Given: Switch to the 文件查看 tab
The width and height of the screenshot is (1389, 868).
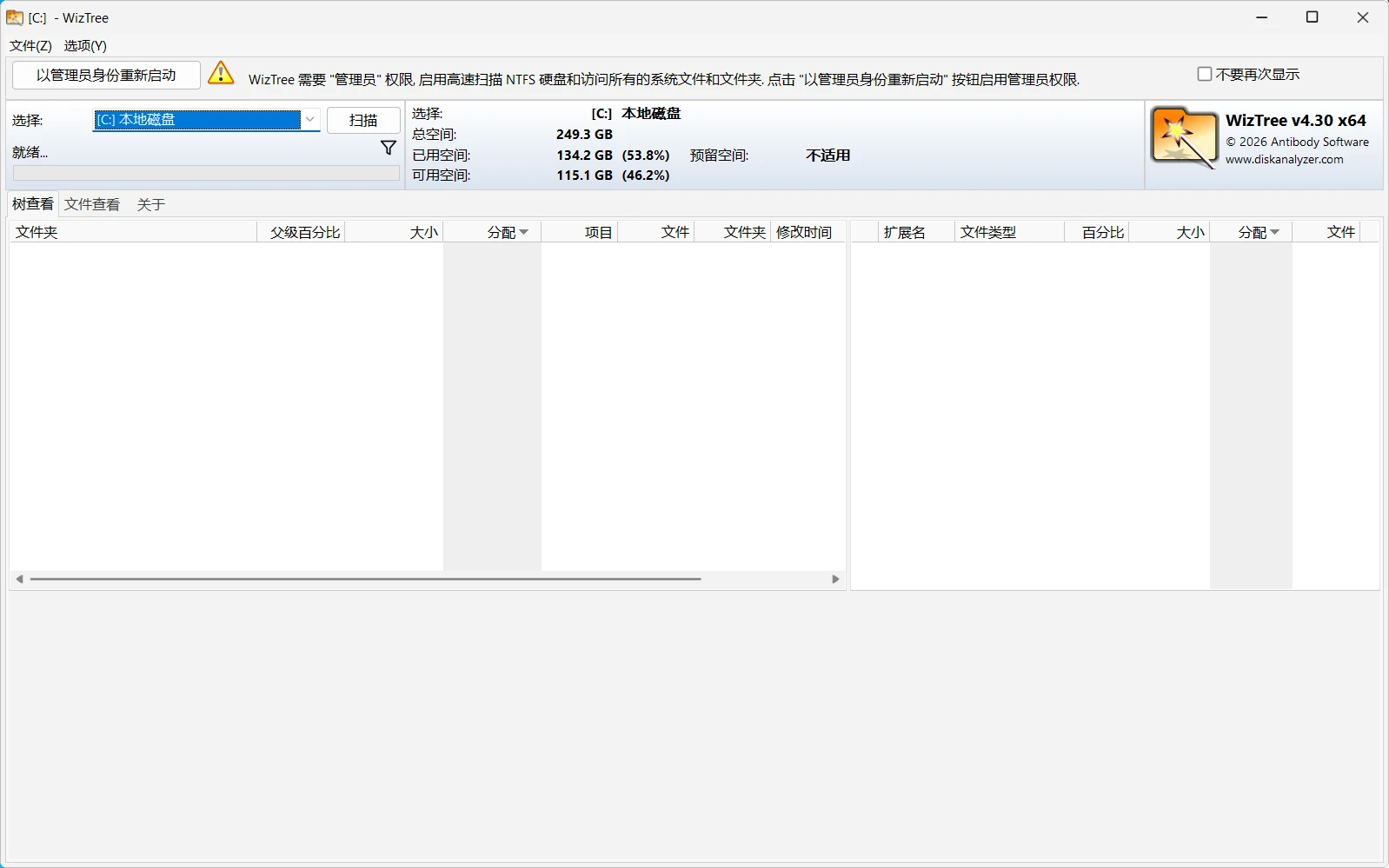Looking at the screenshot, I should [92, 204].
